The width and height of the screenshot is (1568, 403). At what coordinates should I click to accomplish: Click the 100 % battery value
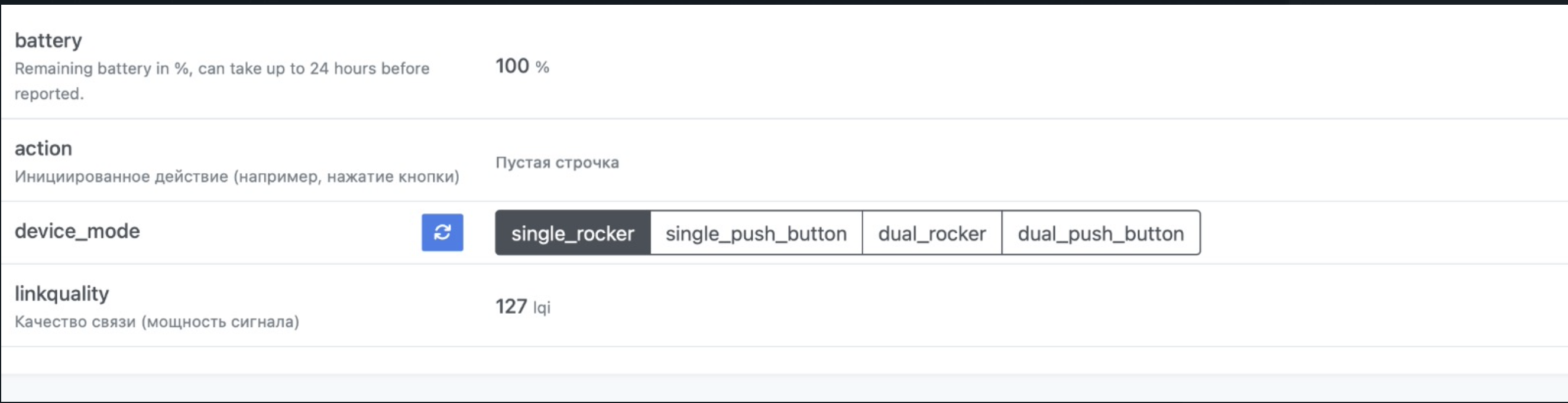coord(521,67)
